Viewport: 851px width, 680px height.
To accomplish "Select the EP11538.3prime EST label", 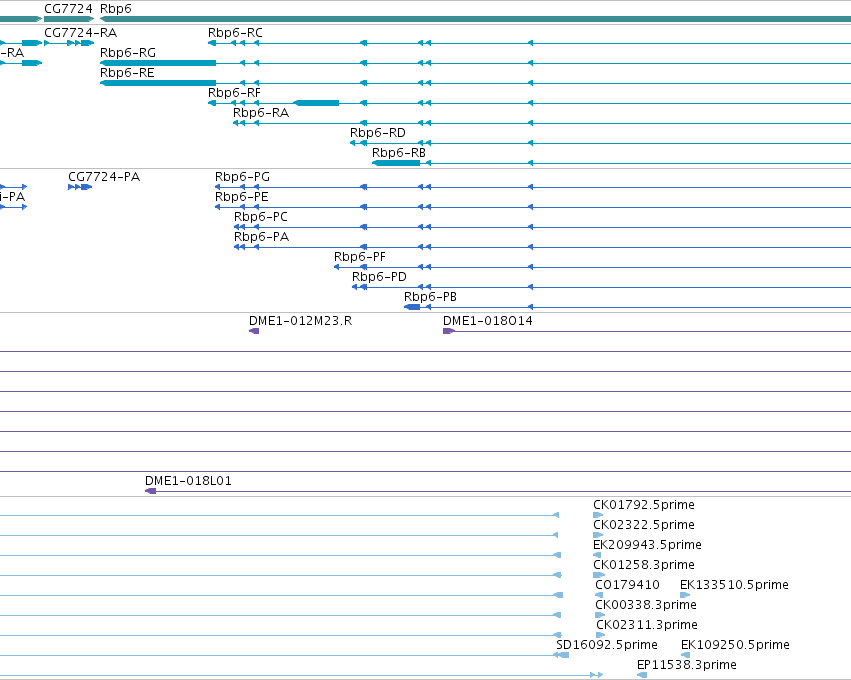I will click(687, 666).
